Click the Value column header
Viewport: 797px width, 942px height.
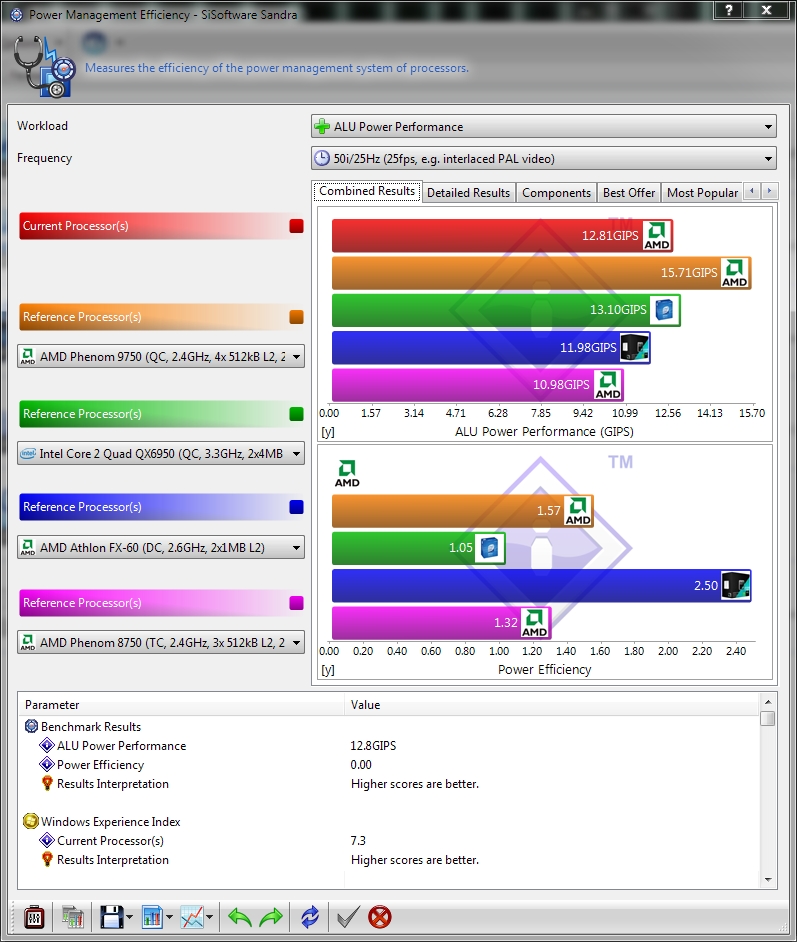tap(552, 705)
